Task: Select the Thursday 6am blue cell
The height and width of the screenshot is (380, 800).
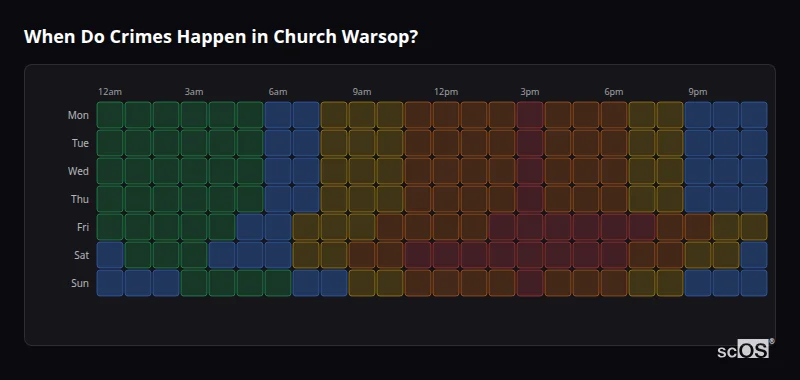Action: (278, 199)
